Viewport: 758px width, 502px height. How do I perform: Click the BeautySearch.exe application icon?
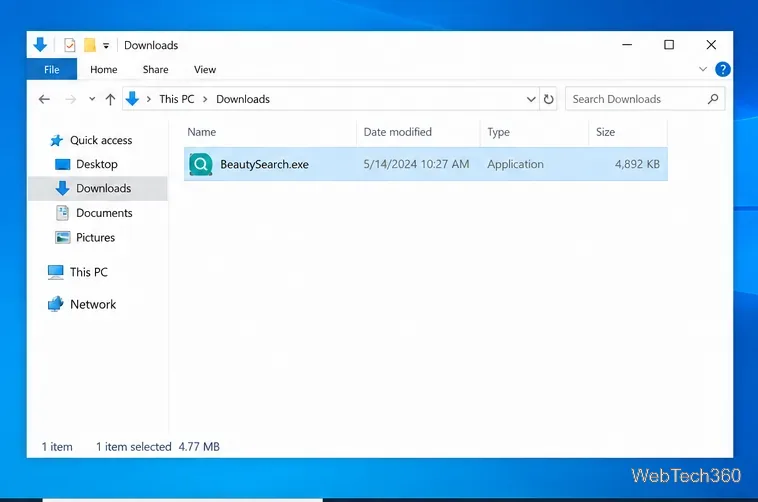pyautogui.click(x=201, y=164)
